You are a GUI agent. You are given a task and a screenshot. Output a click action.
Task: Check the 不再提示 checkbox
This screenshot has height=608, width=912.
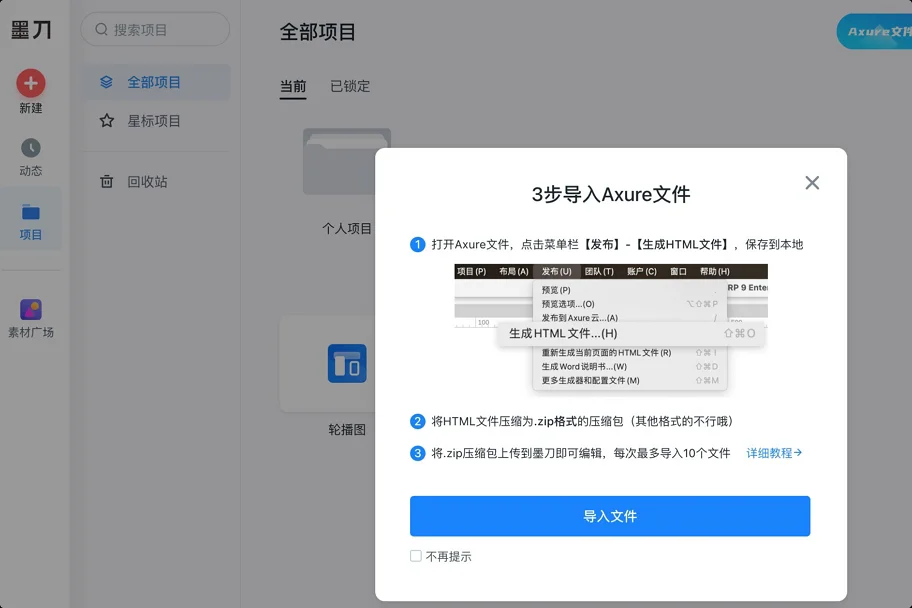416,556
